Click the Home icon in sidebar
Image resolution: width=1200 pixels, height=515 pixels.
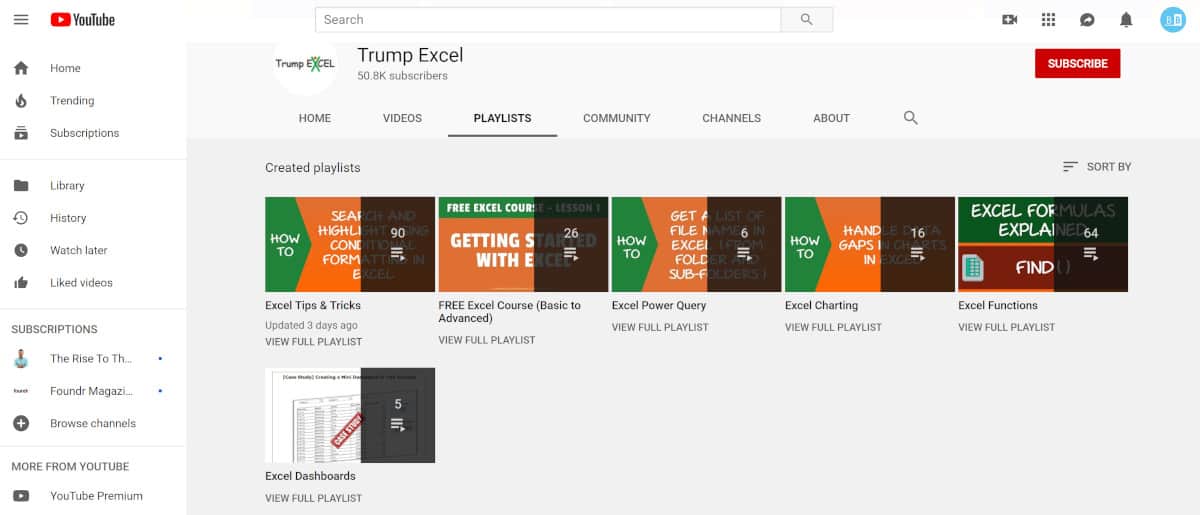coord(21,68)
